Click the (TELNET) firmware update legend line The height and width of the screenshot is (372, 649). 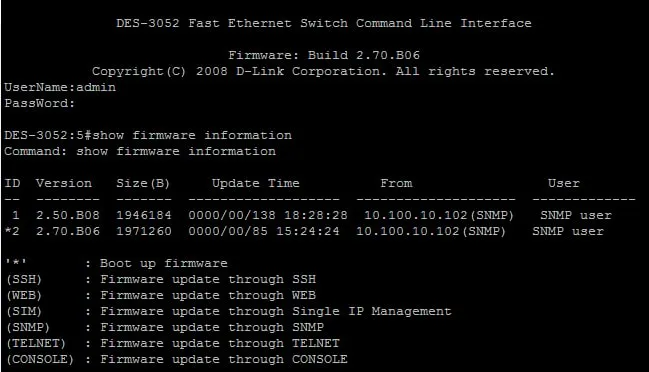172,343
